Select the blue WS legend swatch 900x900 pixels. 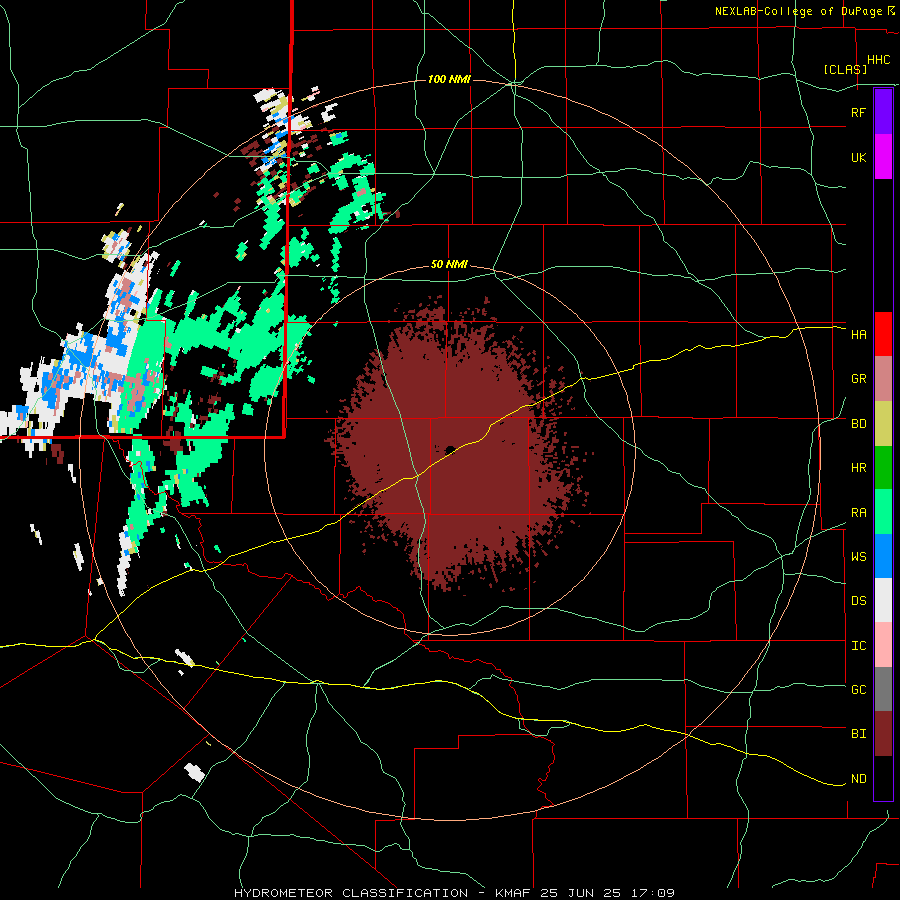pyautogui.click(x=883, y=556)
